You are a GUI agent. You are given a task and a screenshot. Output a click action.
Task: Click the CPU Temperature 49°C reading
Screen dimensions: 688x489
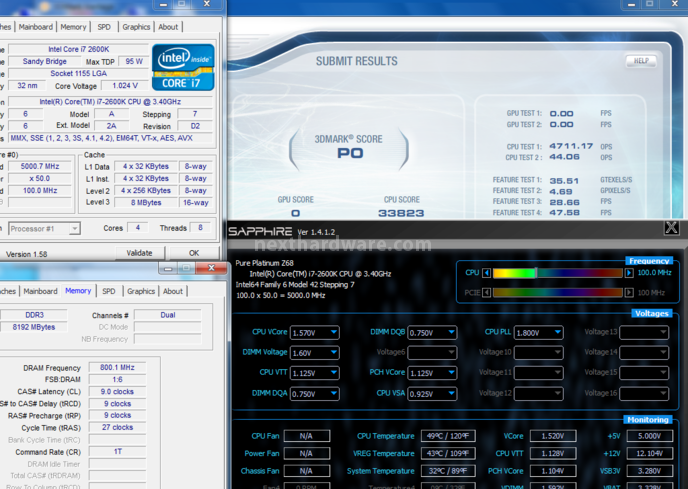[448, 436]
